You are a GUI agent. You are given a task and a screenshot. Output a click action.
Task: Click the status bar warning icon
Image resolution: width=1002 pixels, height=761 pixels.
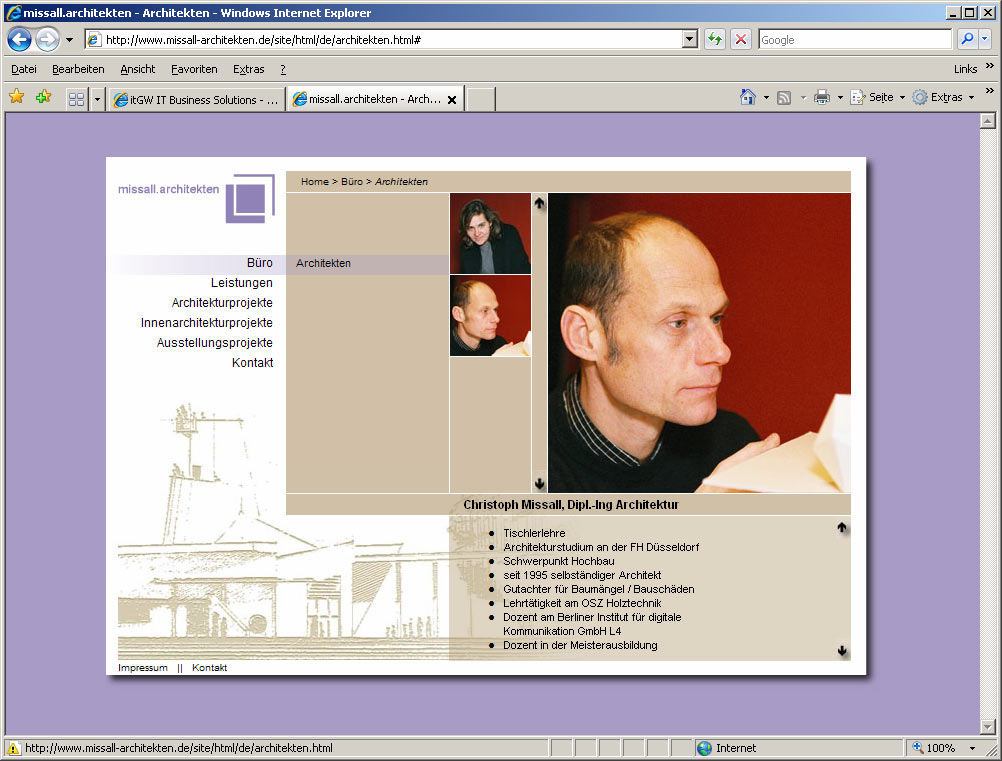(x=13, y=748)
